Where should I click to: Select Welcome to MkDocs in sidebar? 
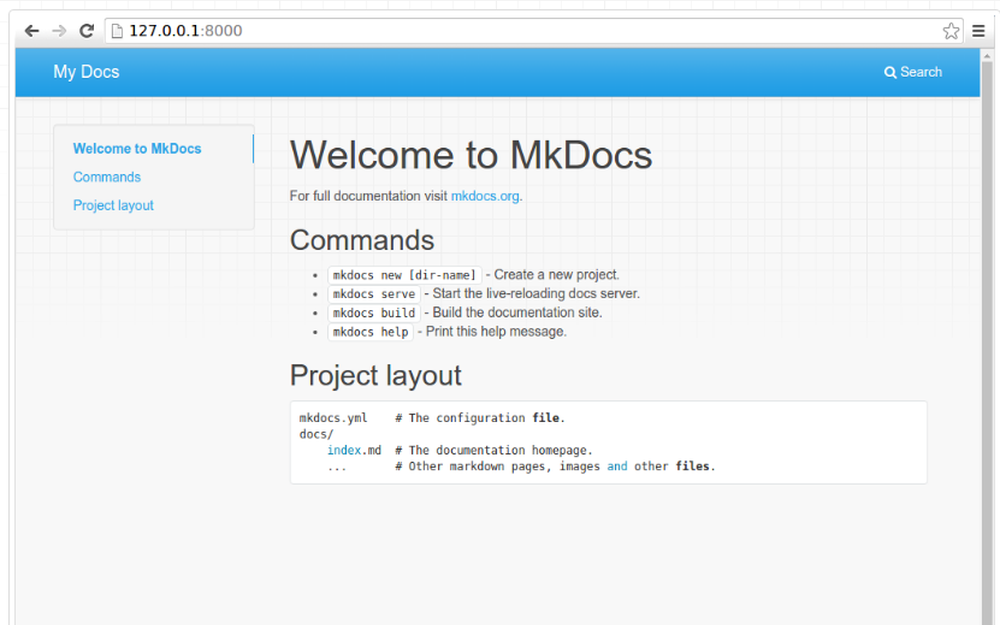coord(137,149)
